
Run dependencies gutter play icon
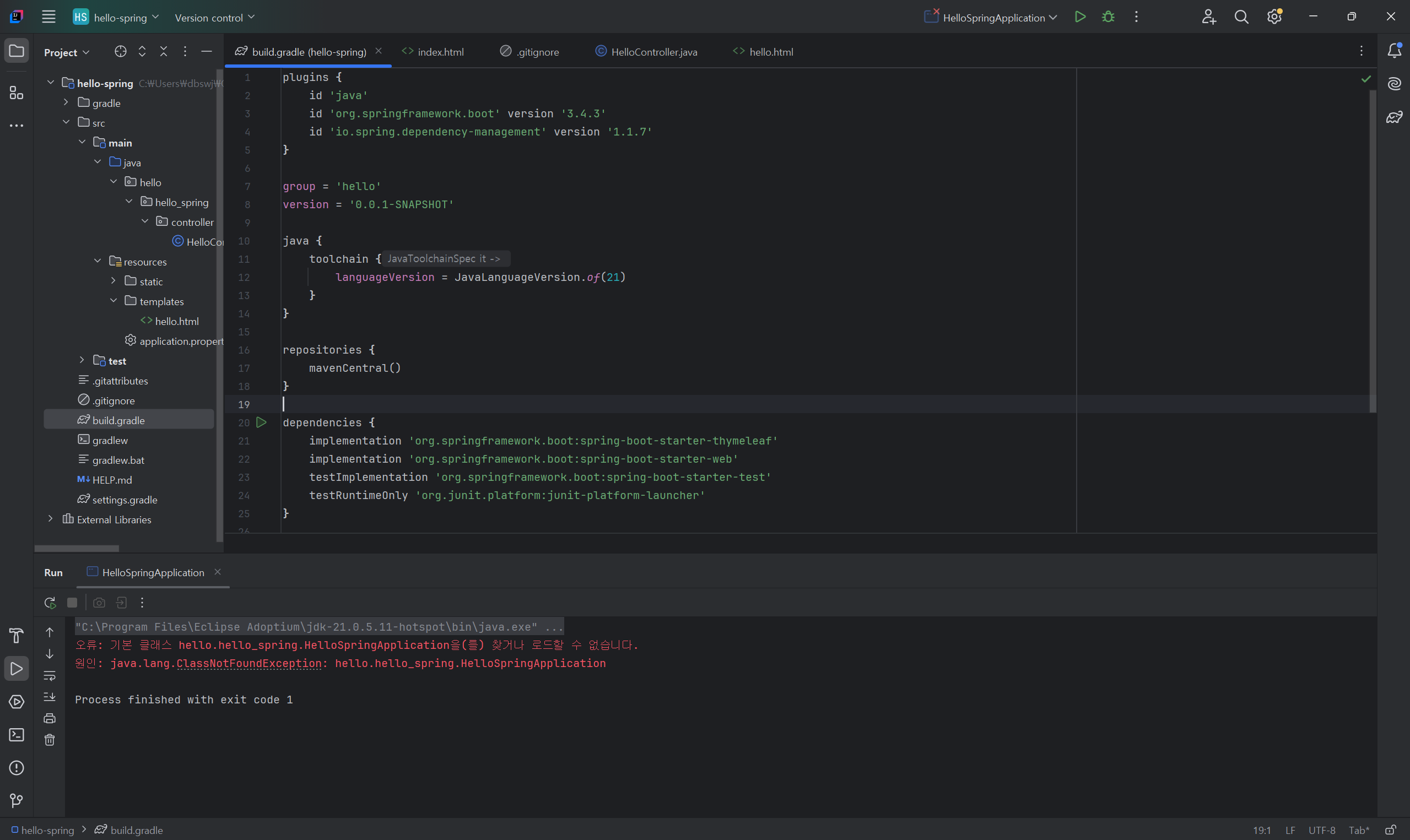coord(262,422)
